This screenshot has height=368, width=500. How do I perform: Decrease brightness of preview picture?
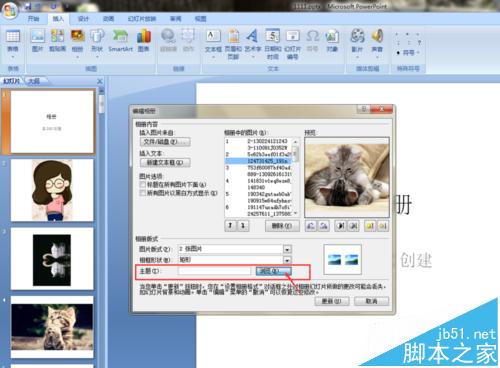pyautogui.click(x=383, y=226)
